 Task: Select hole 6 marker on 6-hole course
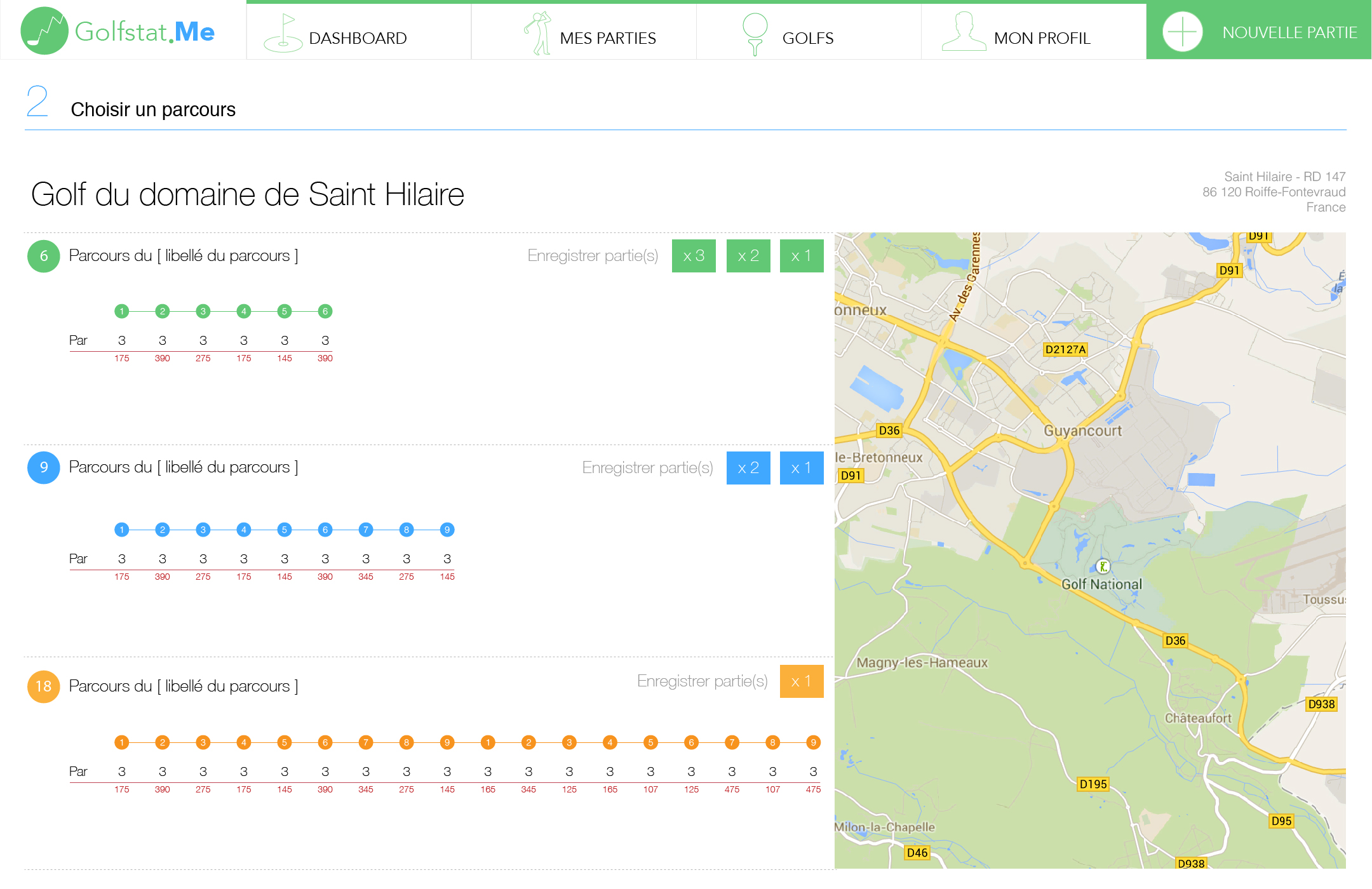(325, 311)
